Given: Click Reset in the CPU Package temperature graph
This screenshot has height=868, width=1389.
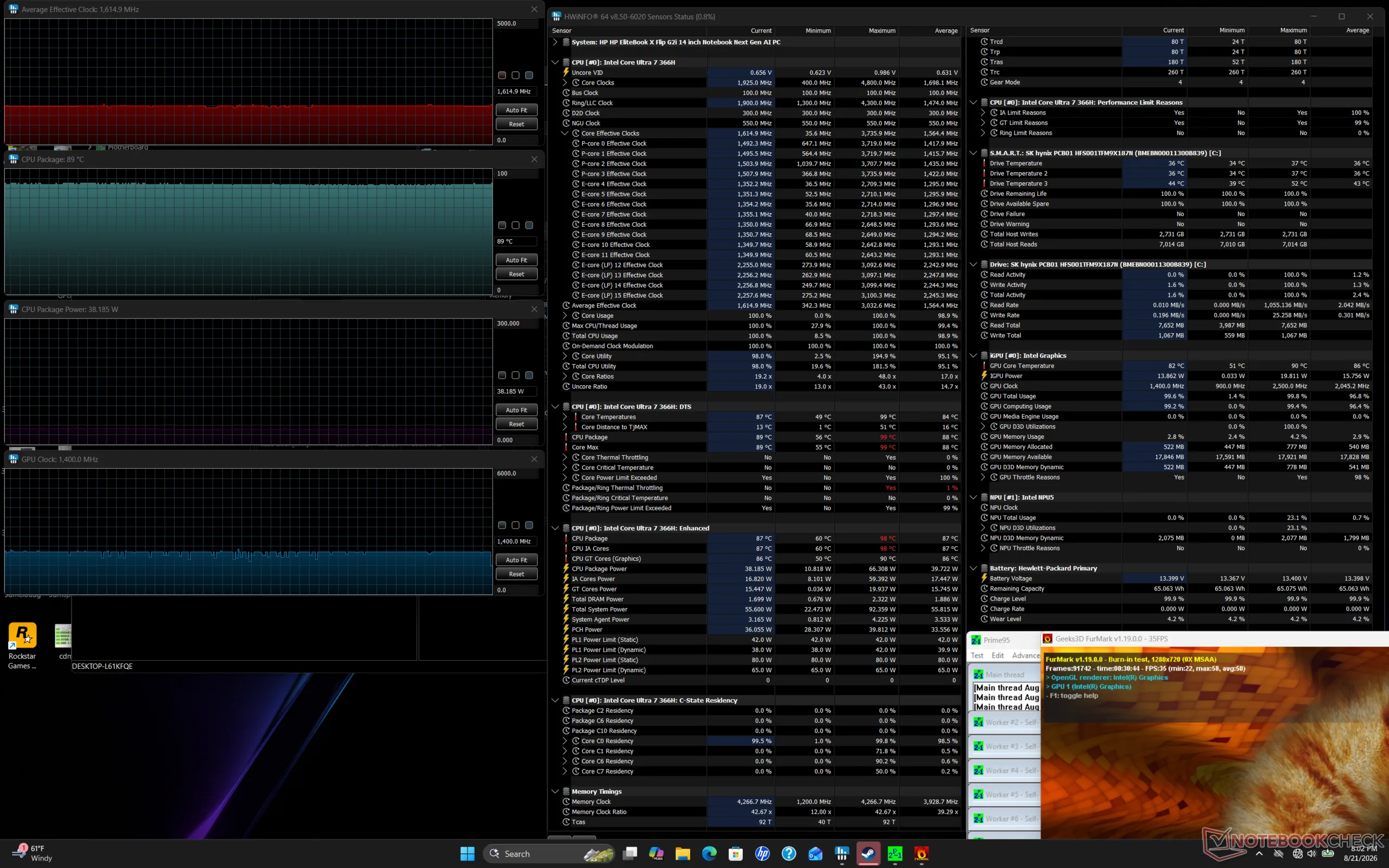Looking at the screenshot, I should tap(516, 275).
